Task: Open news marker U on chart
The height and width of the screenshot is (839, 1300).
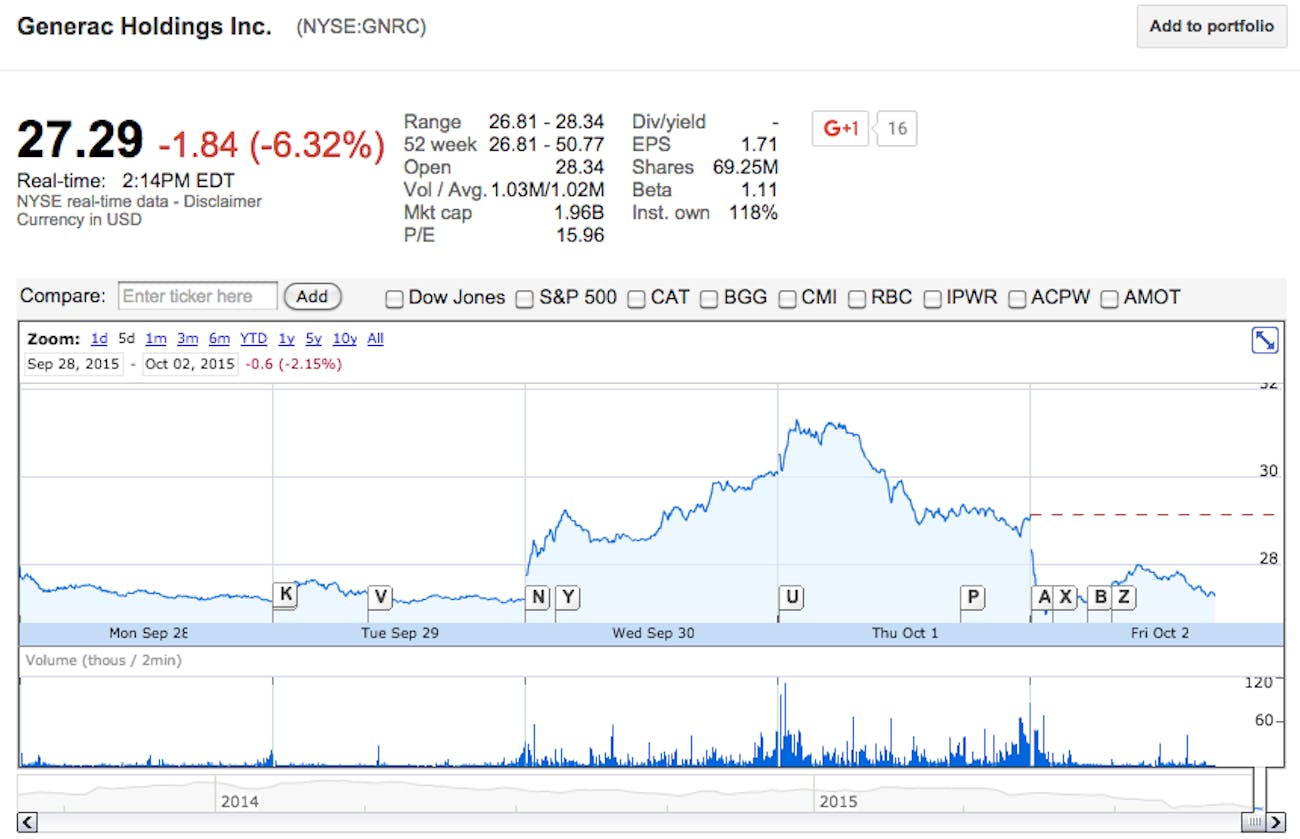Action: pyautogui.click(x=792, y=598)
